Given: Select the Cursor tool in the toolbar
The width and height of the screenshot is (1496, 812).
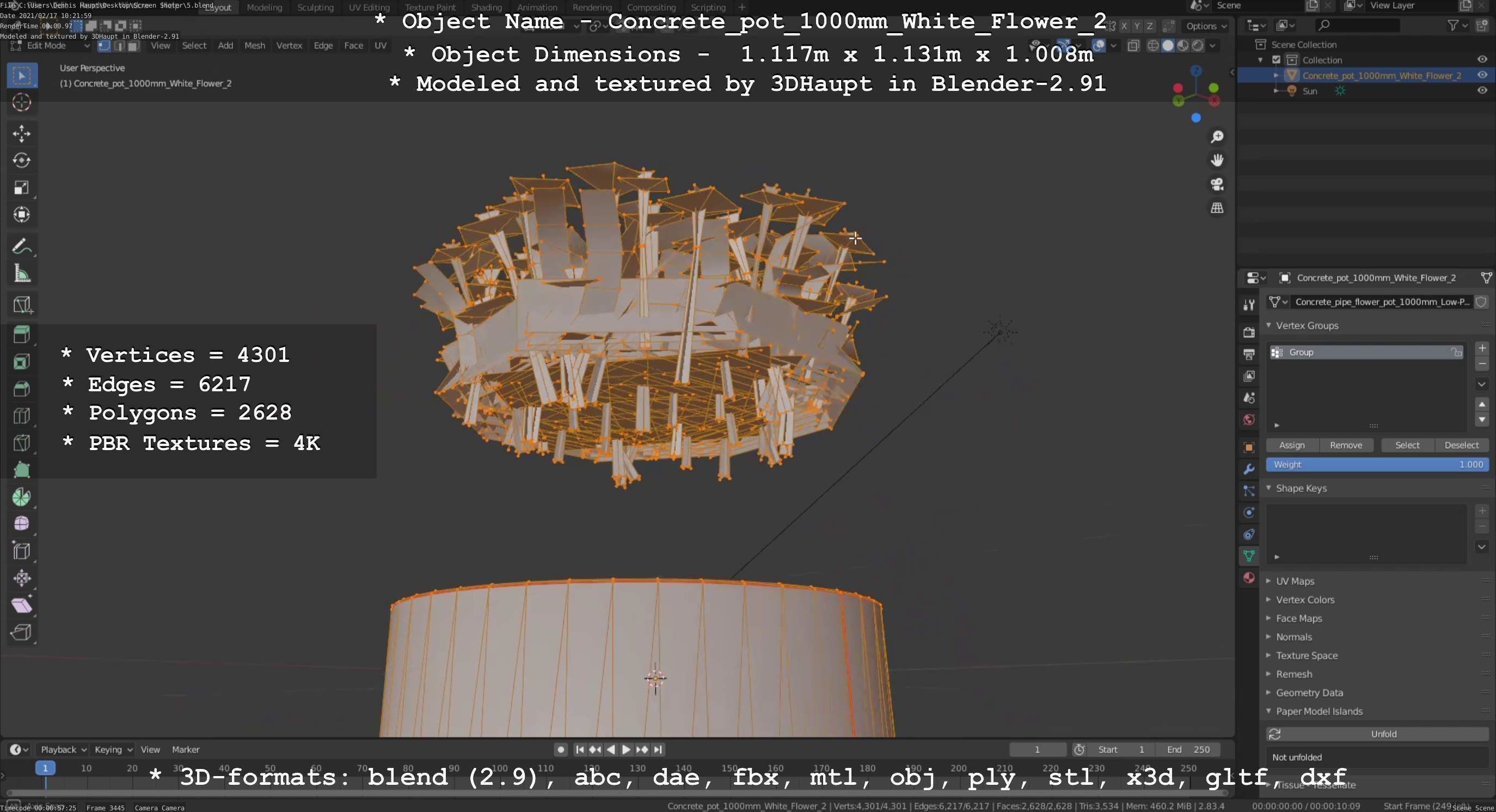Looking at the screenshot, I should coord(22,103).
